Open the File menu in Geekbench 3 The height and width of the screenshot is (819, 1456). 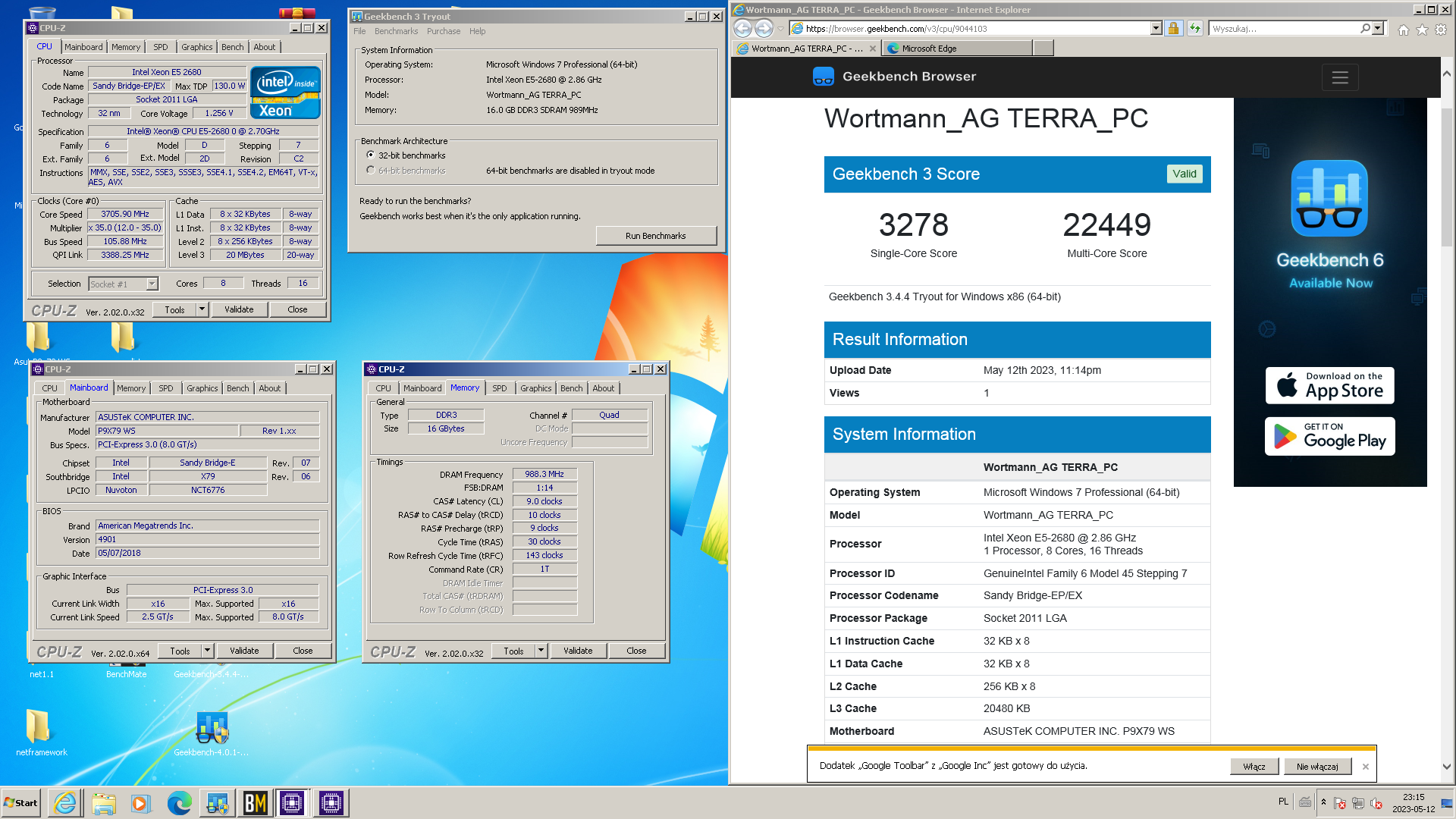(x=359, y=31)
